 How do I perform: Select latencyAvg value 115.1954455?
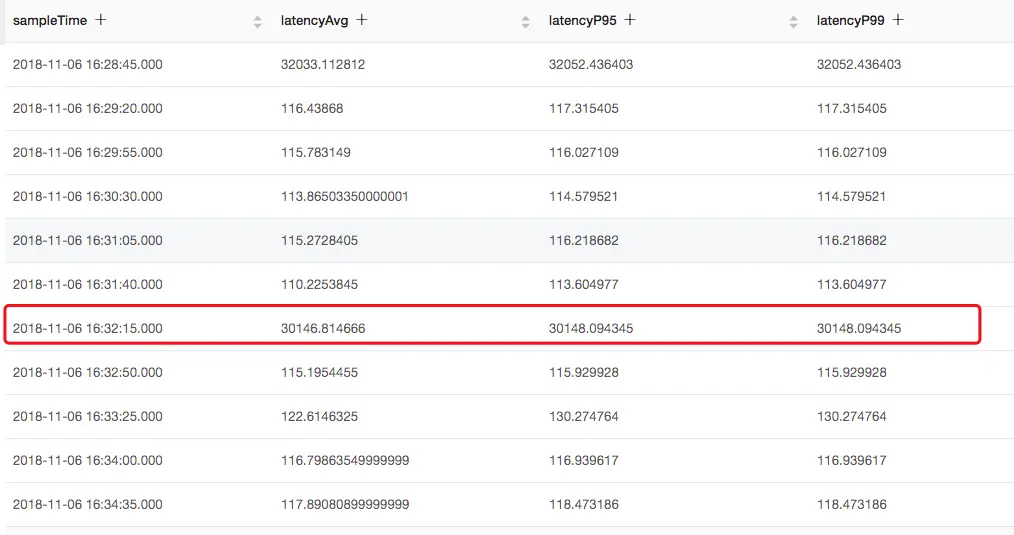(319, 373)
